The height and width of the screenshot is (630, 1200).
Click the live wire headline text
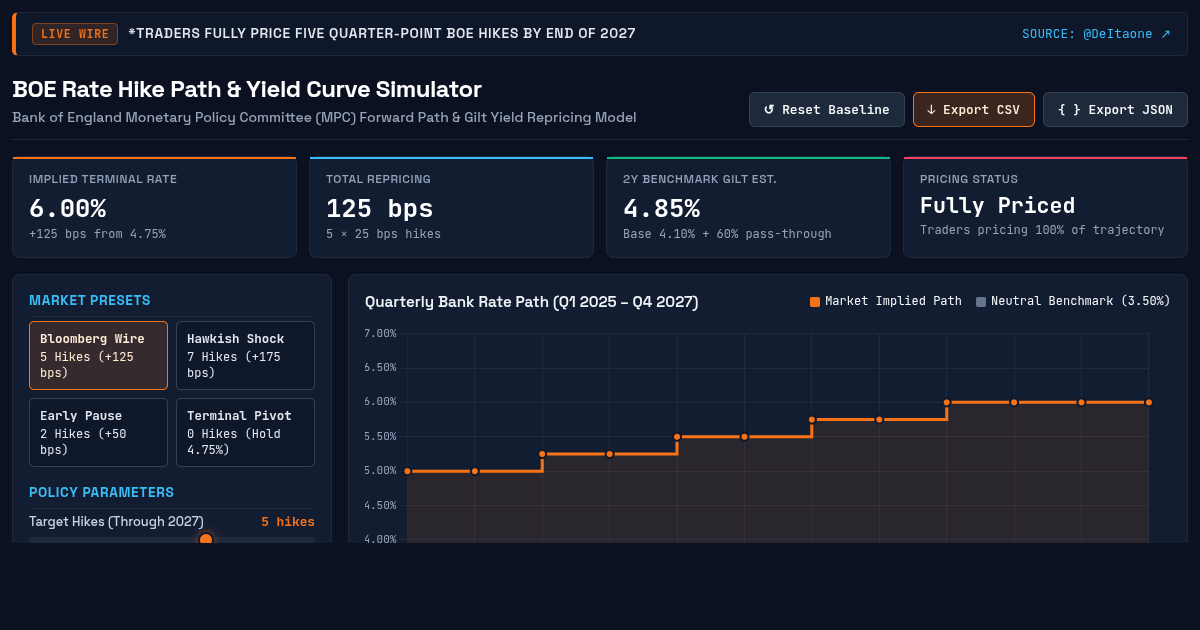[381, 34]
